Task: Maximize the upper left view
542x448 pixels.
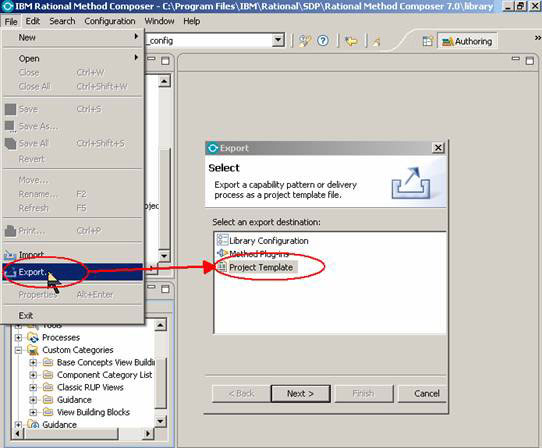Action: click(x=166, y=61)
